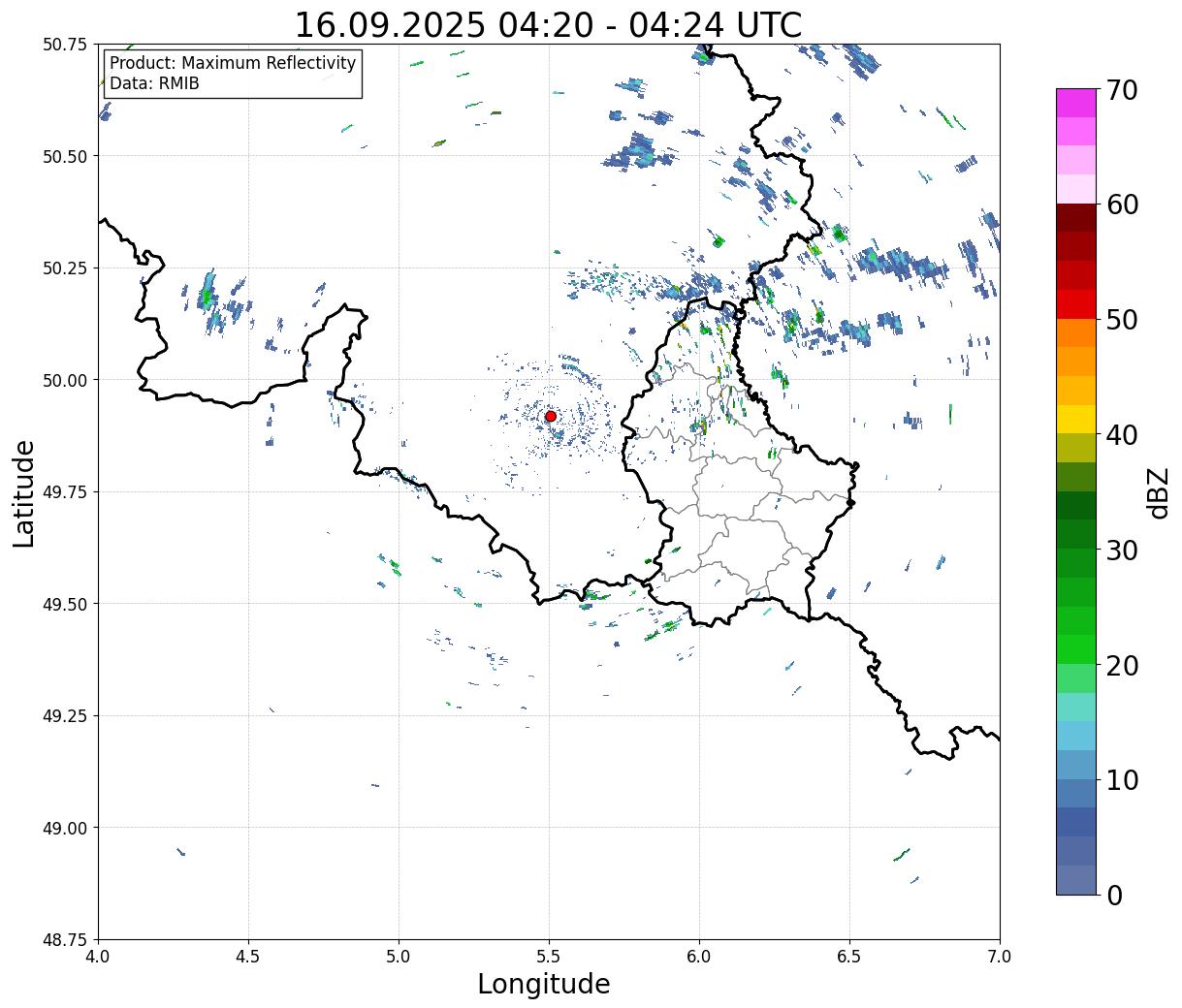Select the magenta 70 dBZ colorbar segment
This screenshot has width=1182, height=1008.
pos(1075,102)
